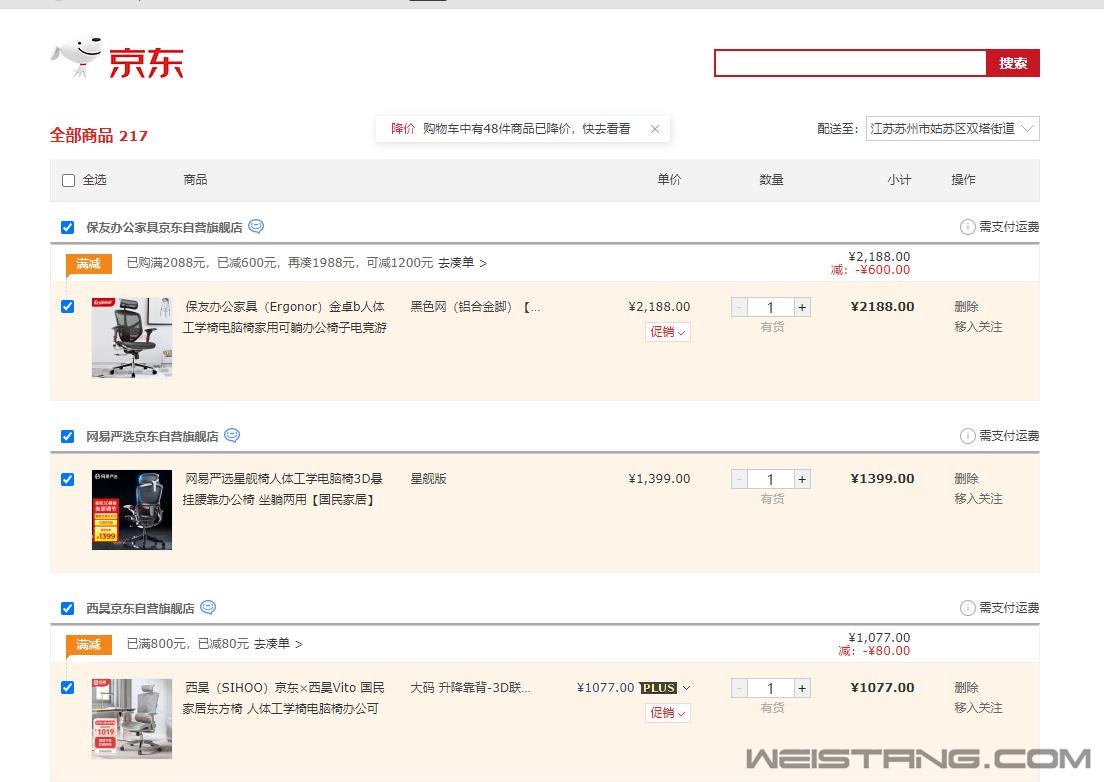The width and height of the screenshot is (1104, 782).
Task: Open 去凑单 link in the 保友 满减 promotion
Action: pos(462,263)
